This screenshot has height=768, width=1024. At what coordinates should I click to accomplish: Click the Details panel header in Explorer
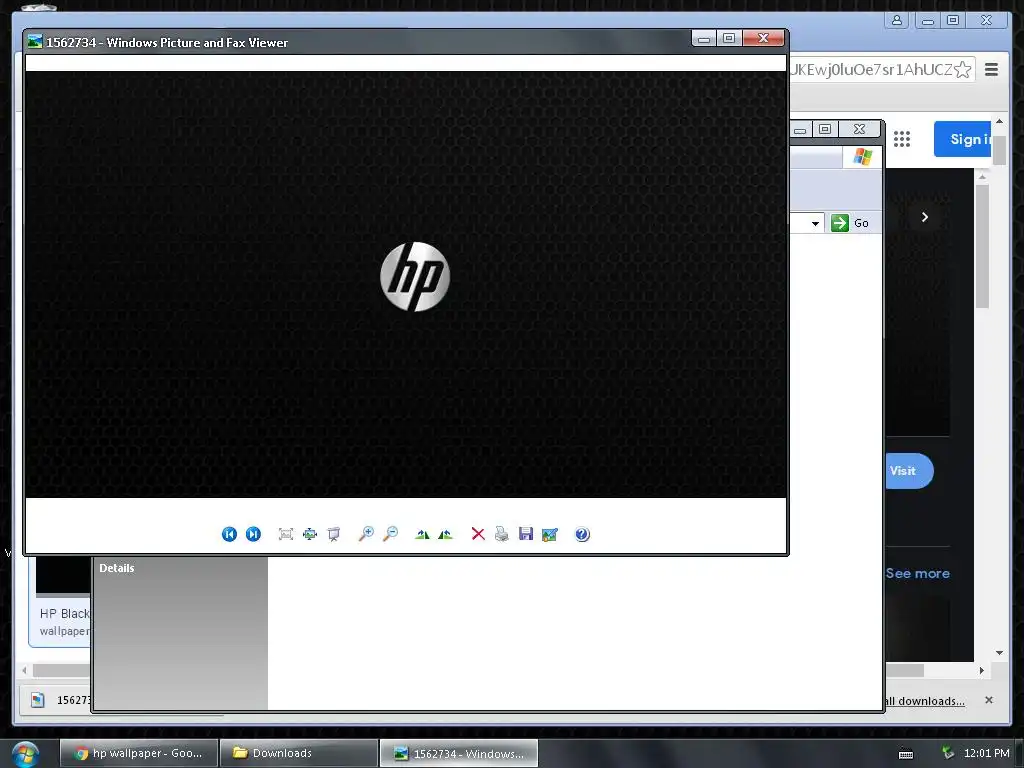click(x=117, y=568)
